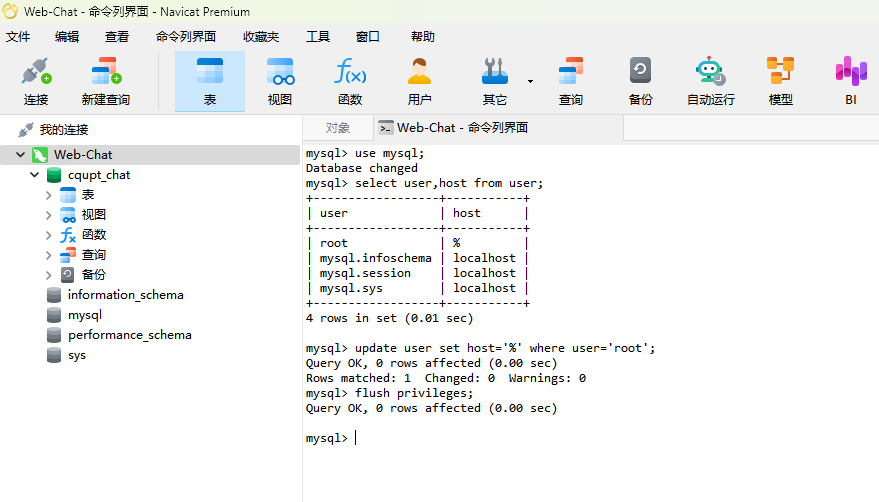Open the 模型 (Model) toolbar icon
The width and height of the screenshot is (879, 502).
780,81
